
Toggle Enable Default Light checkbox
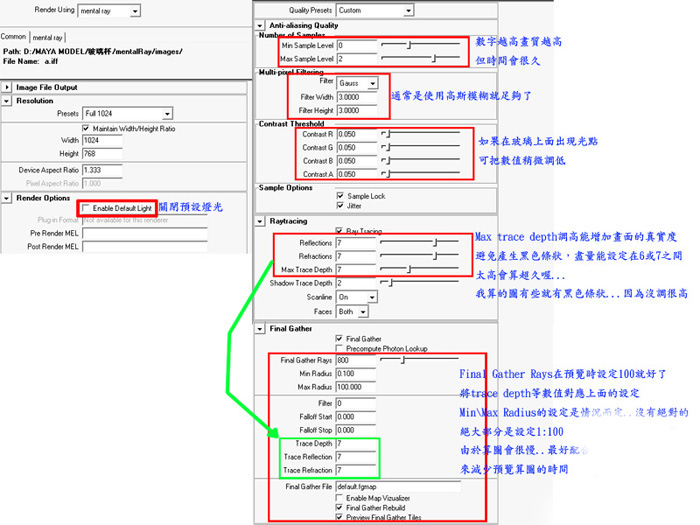click(86, 208)
